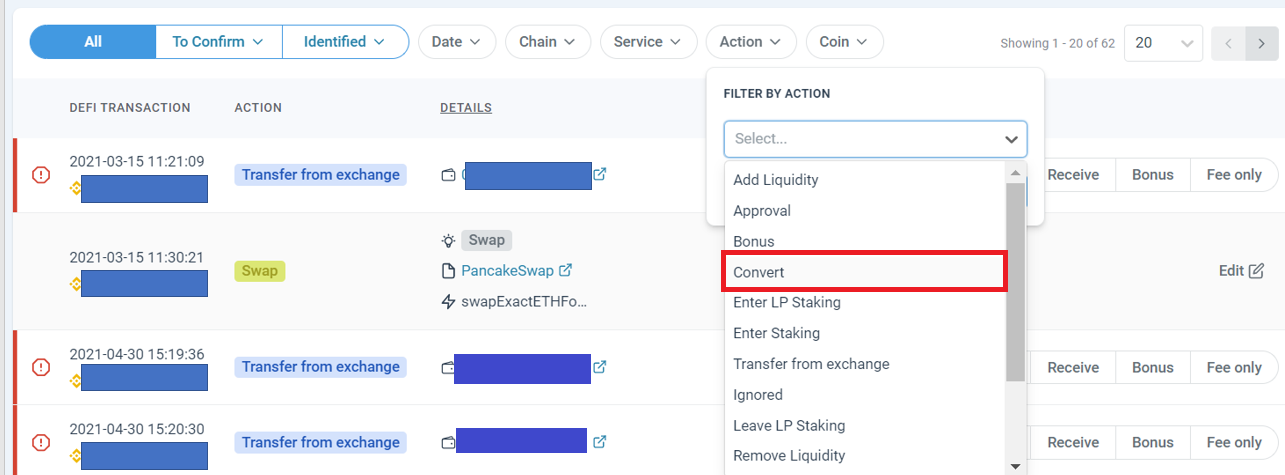
Task: Open the external link icon in the first transaction details
Action: pyautogui.click(x=600, y=174)
